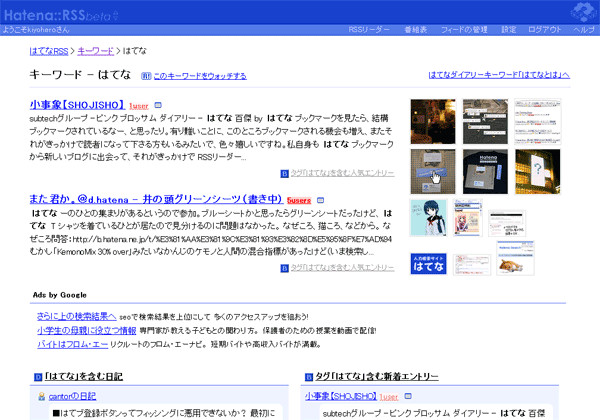600x420 pixels.
Task: Open the question mark banner photo thumbnail
Action: pos(538,171)
